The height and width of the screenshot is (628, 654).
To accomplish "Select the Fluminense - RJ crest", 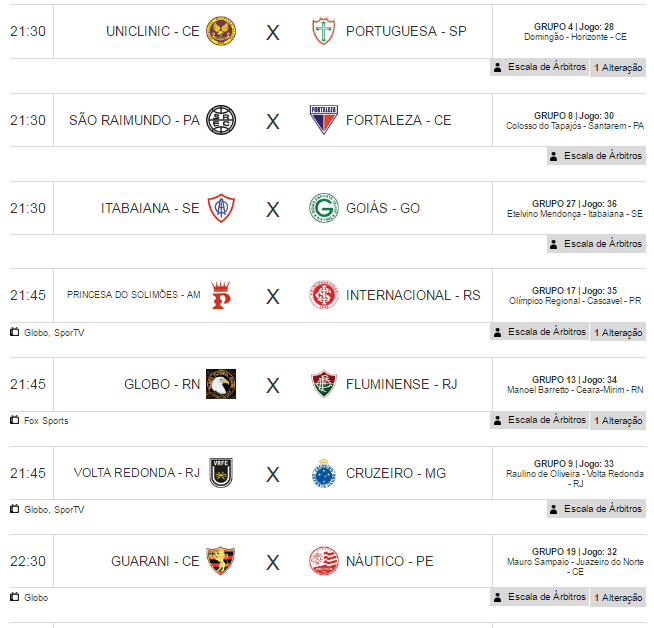I will click(x=324, y=384).
